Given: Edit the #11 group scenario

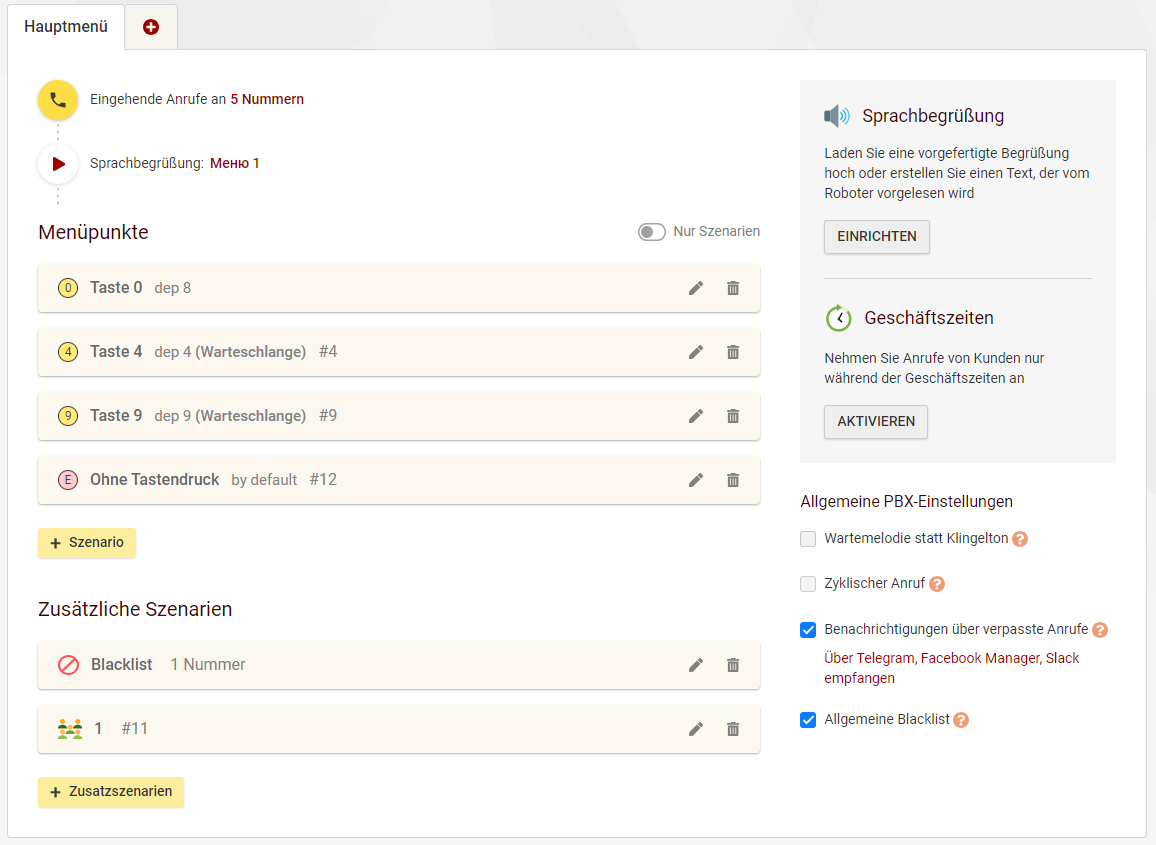Looking at the screenshot, I should click(696, 729).
